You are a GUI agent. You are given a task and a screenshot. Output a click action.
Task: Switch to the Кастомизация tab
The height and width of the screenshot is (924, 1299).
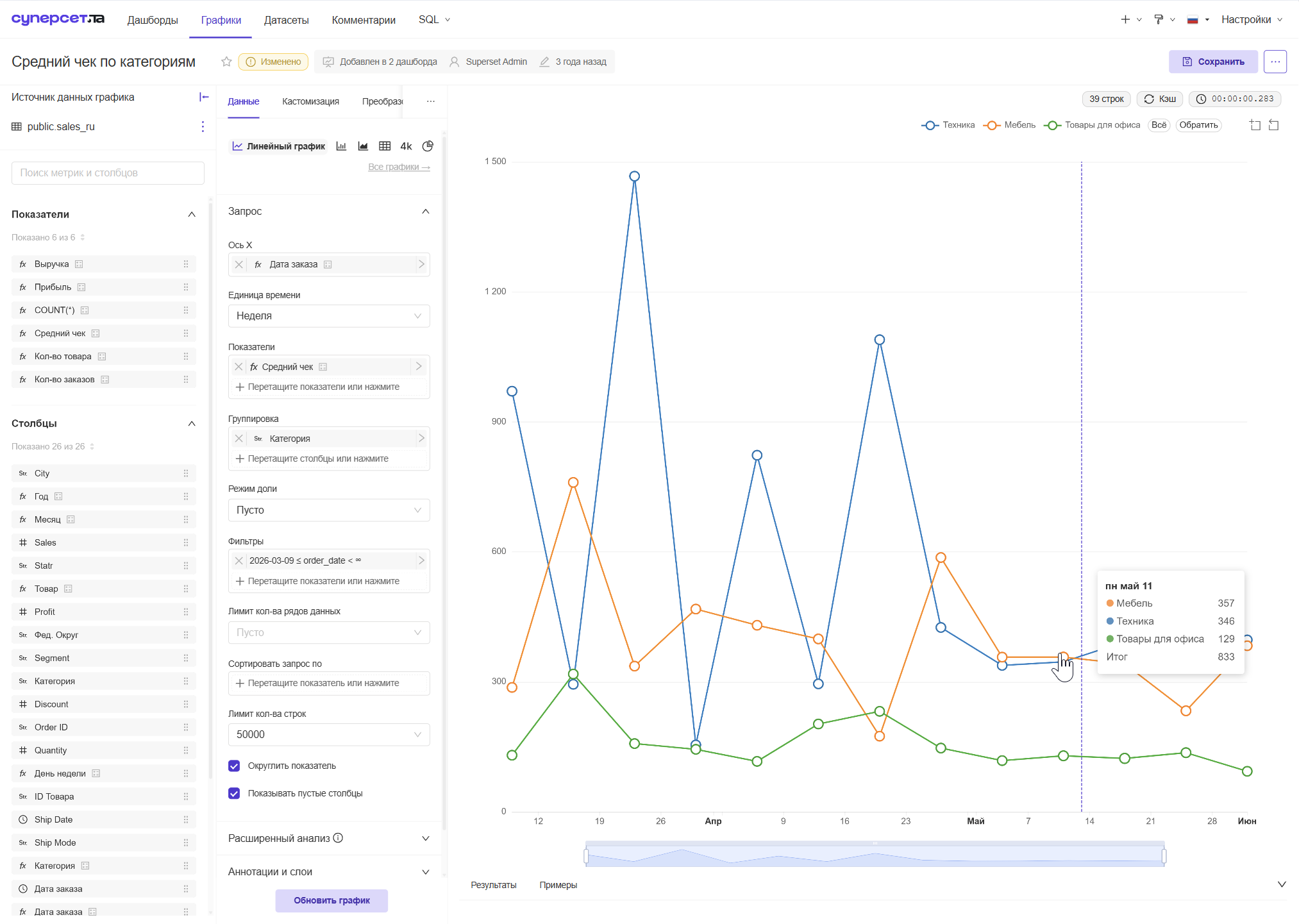click(x=310, y=101)
